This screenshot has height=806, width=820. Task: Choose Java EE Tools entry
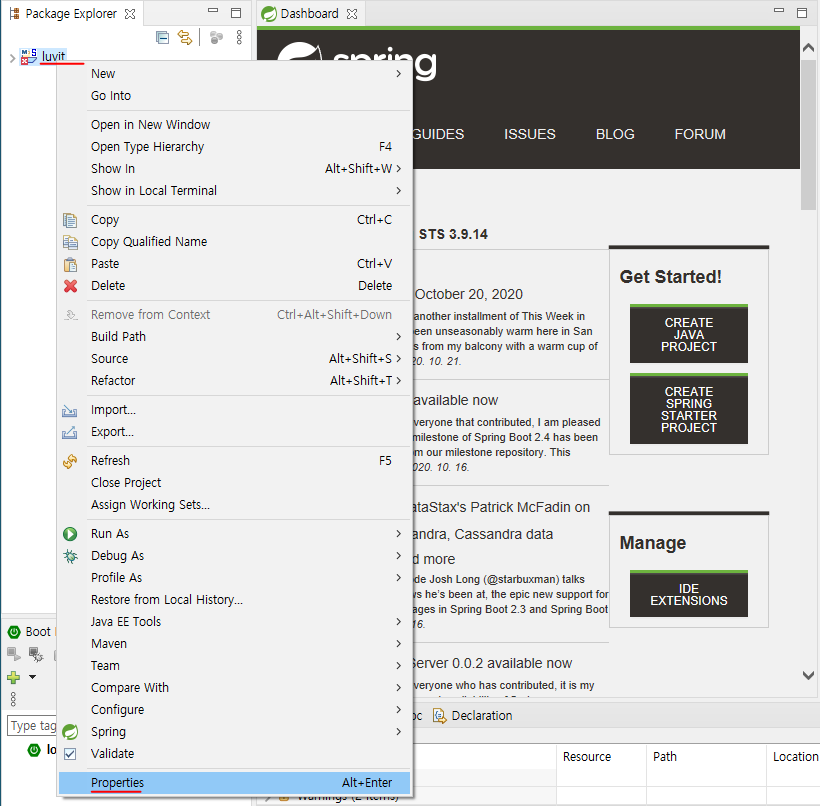click(x=234, y=622)
